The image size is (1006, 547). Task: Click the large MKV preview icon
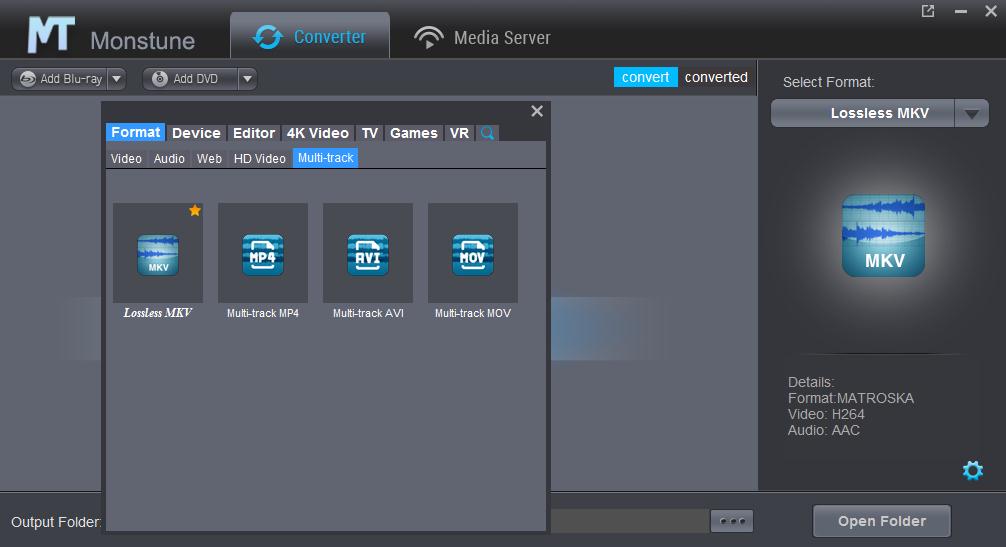883,236
